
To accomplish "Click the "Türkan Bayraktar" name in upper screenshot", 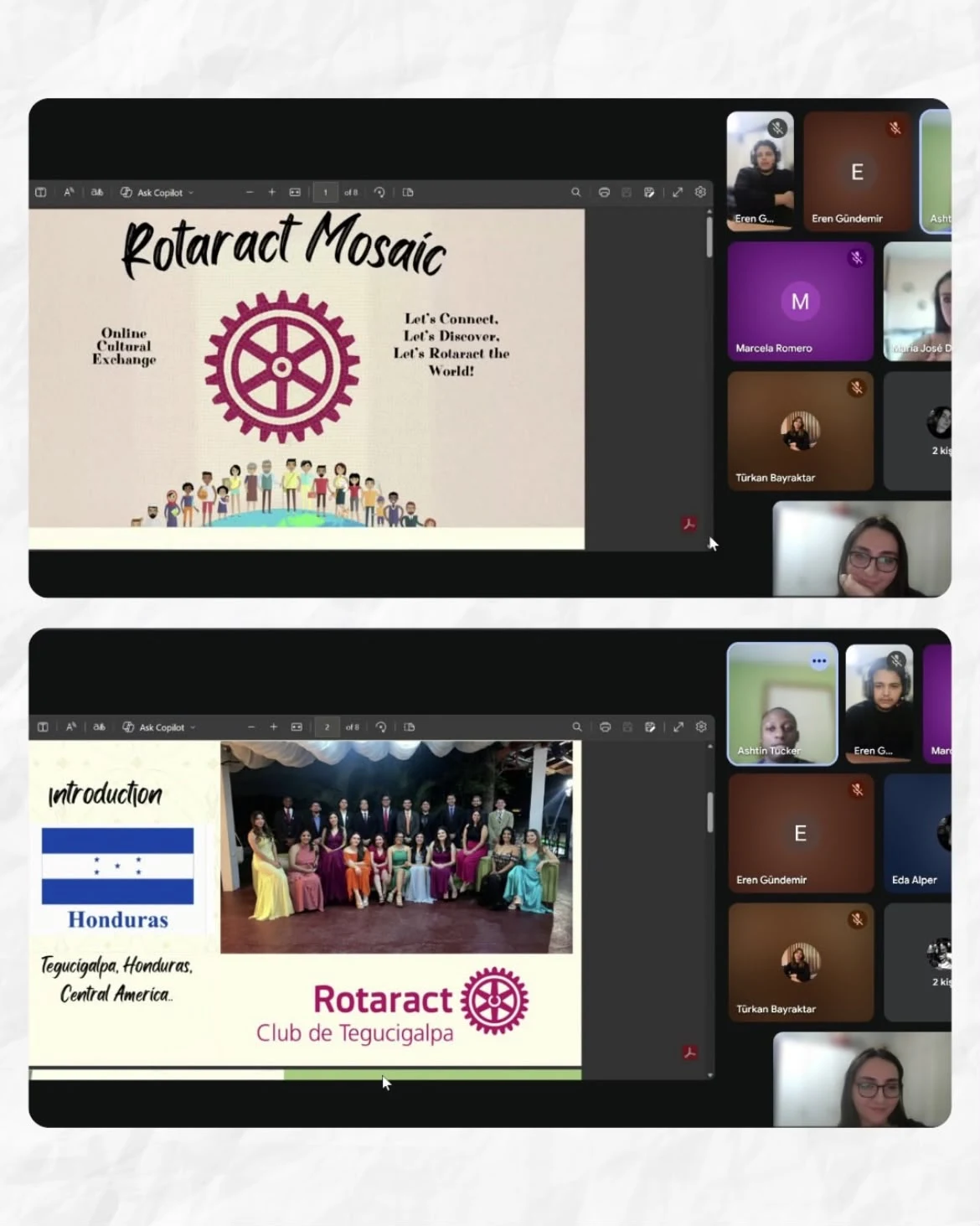I will tap(775, 478).
